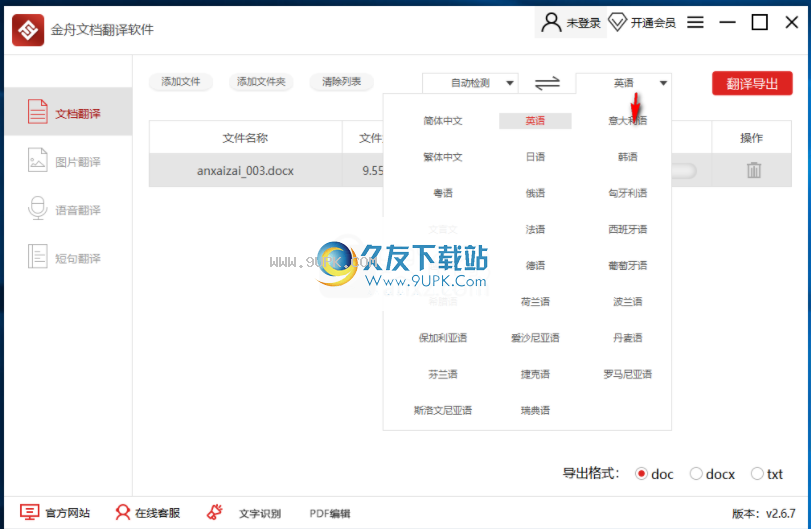Image resolution: width=811 pixels, height=529 pixels.
Task: Click the 文字识别 rocket icon
Action: pyautogui.click(x=215, y=512)
